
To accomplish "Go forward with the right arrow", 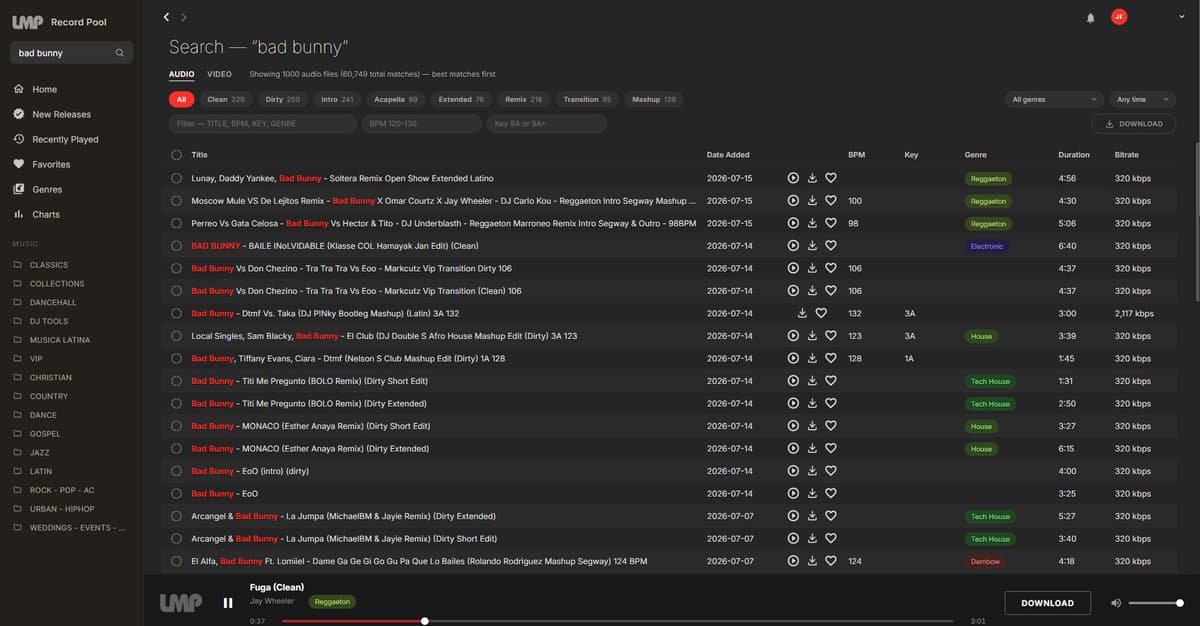I will point(184,17).
